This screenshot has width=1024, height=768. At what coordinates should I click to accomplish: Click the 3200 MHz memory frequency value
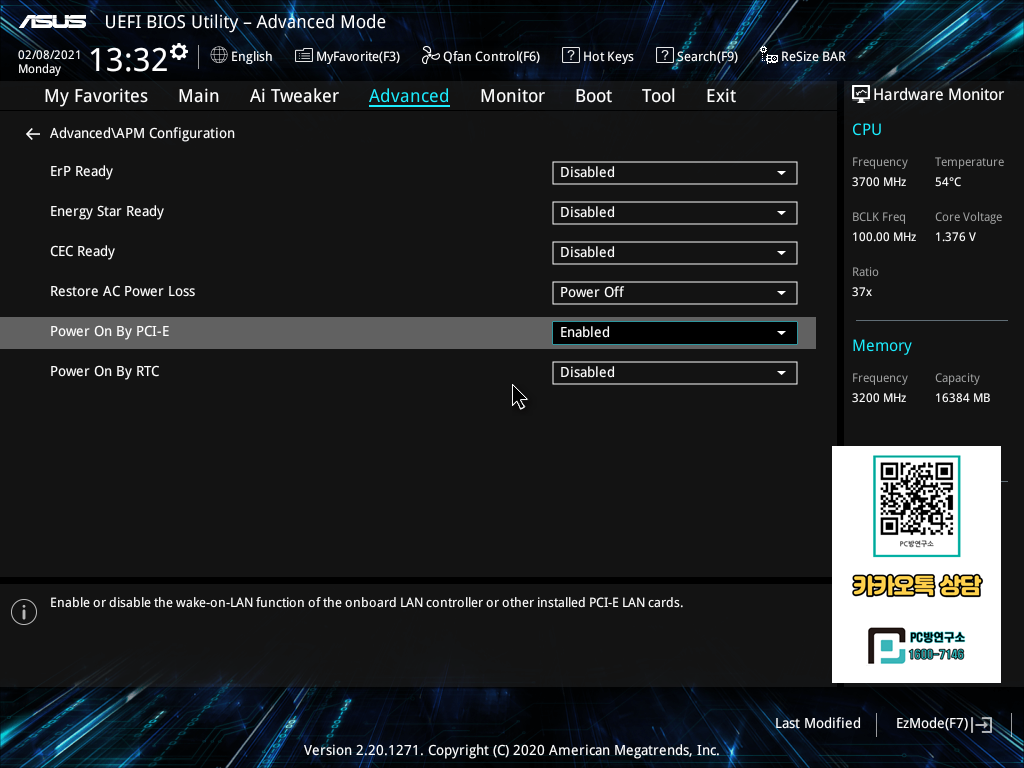pyautogui.click(x=879, y=398)
